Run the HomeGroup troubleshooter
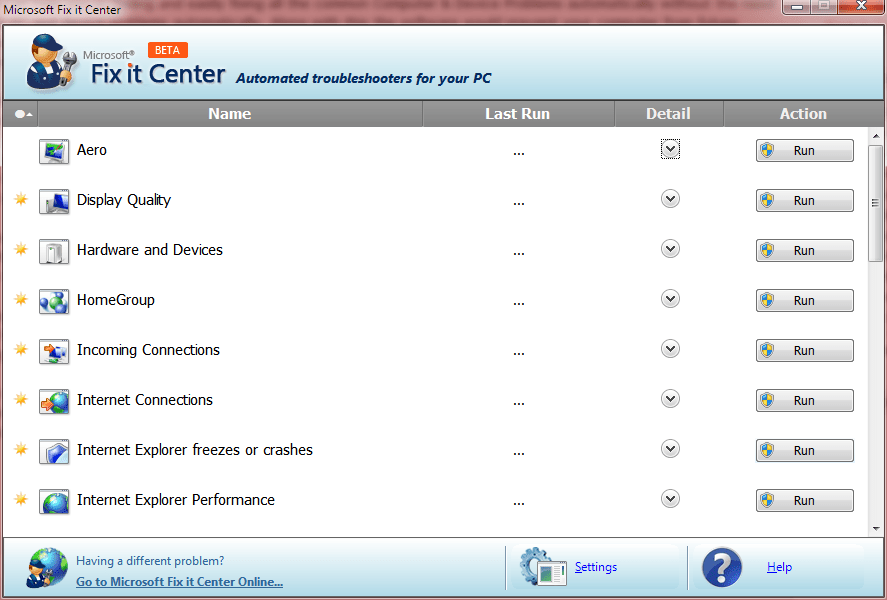This screenshot has height=600, width=887. 804,300
